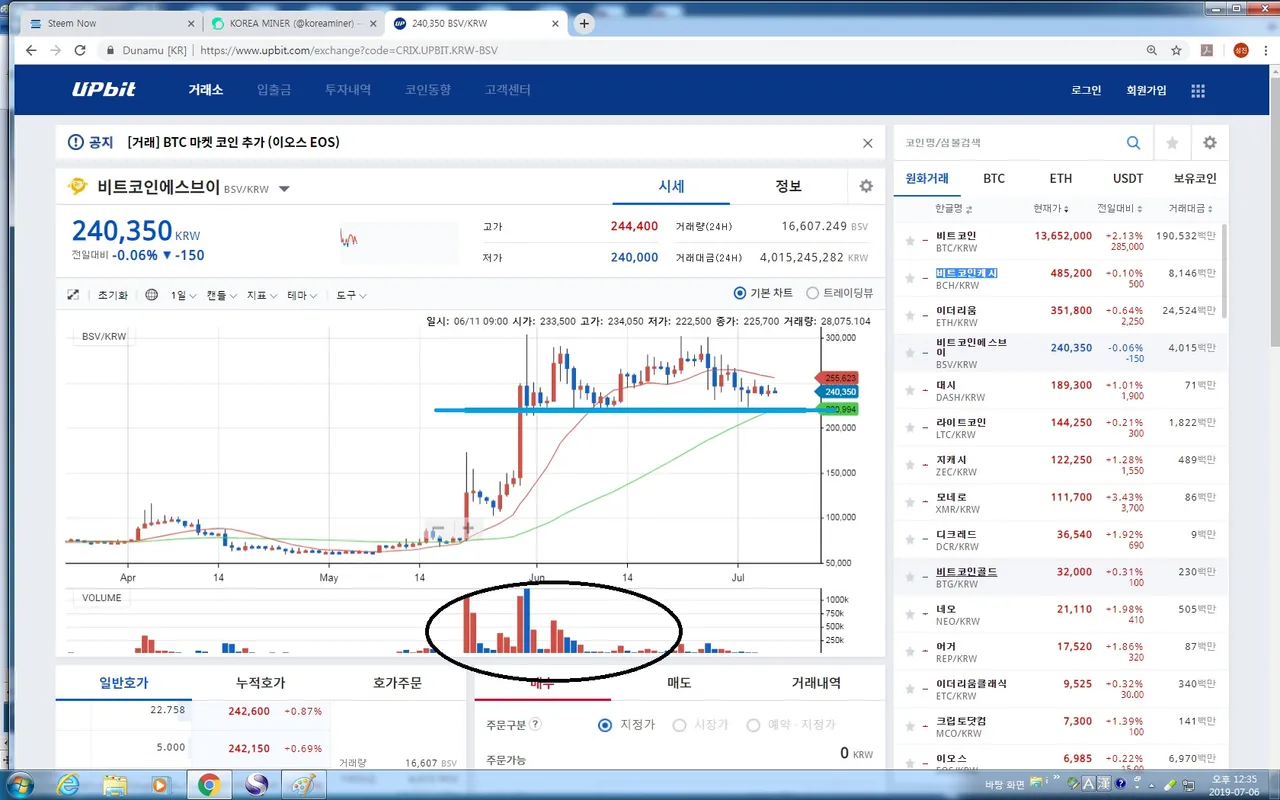The image size is (1280, 800).
Task: Open the 거래내역 tab
Action: [x=816, y=683]
